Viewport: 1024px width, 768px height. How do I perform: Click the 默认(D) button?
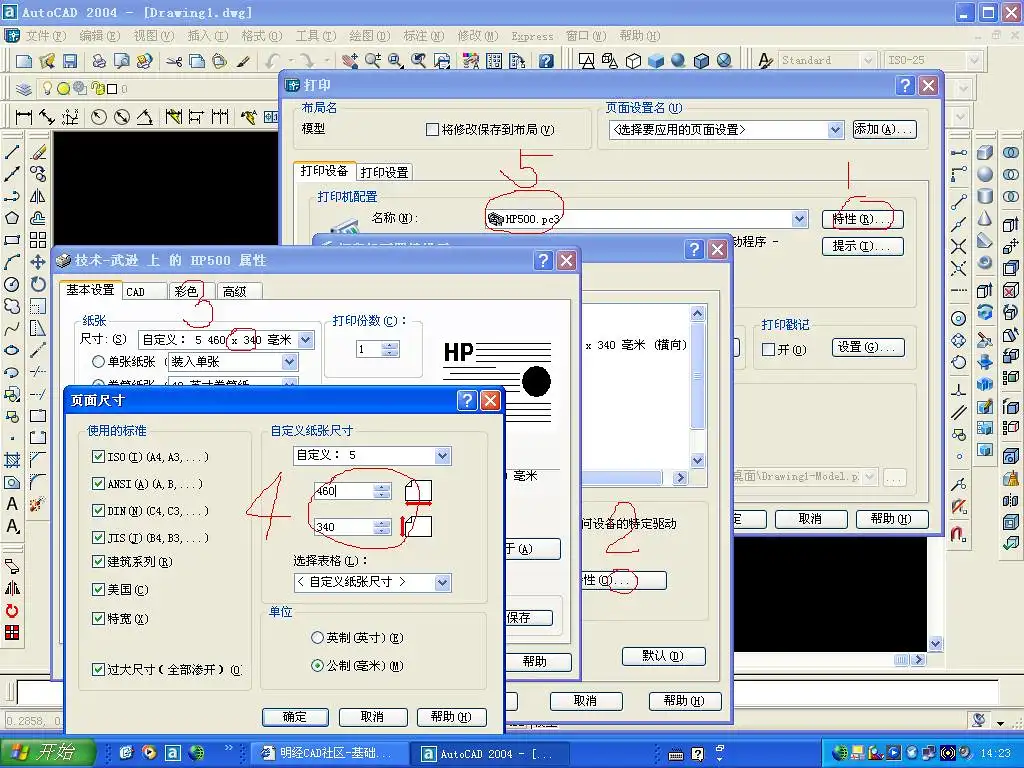click(664, 656)
